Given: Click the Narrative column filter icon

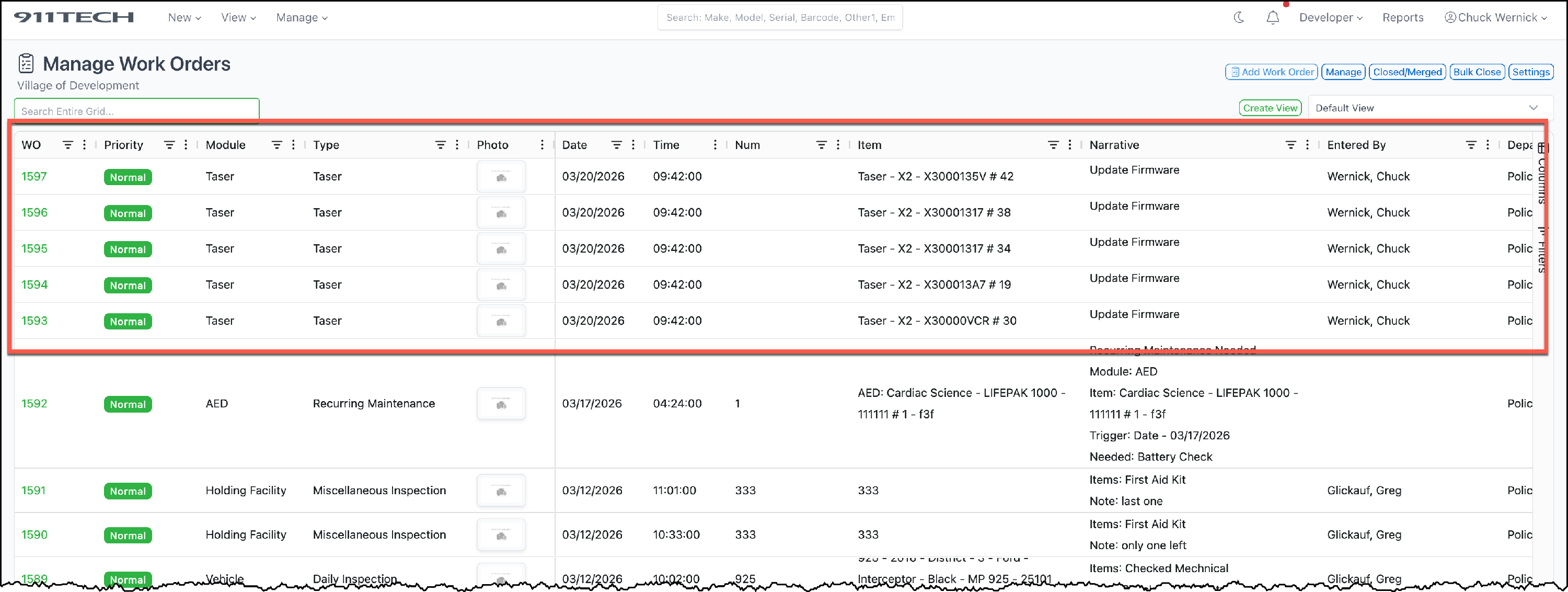Looking at the screenshot, I should pyautogui.click(x=1290, y=145).
